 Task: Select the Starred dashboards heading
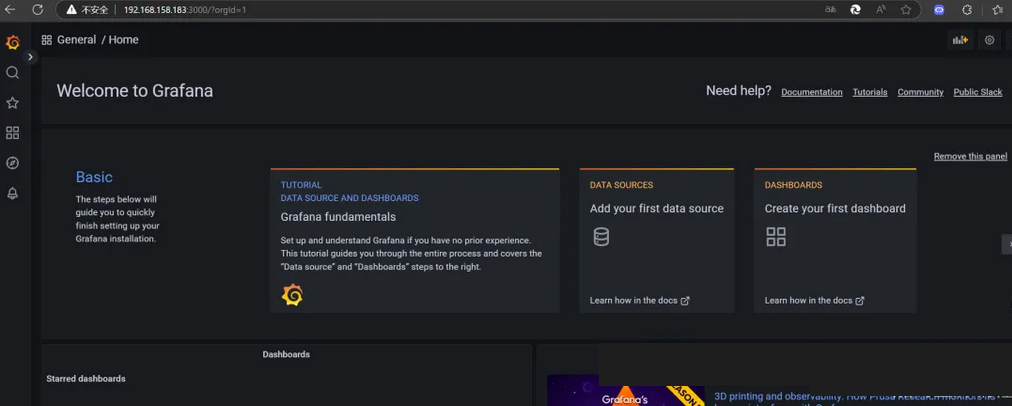coord(86,379)
